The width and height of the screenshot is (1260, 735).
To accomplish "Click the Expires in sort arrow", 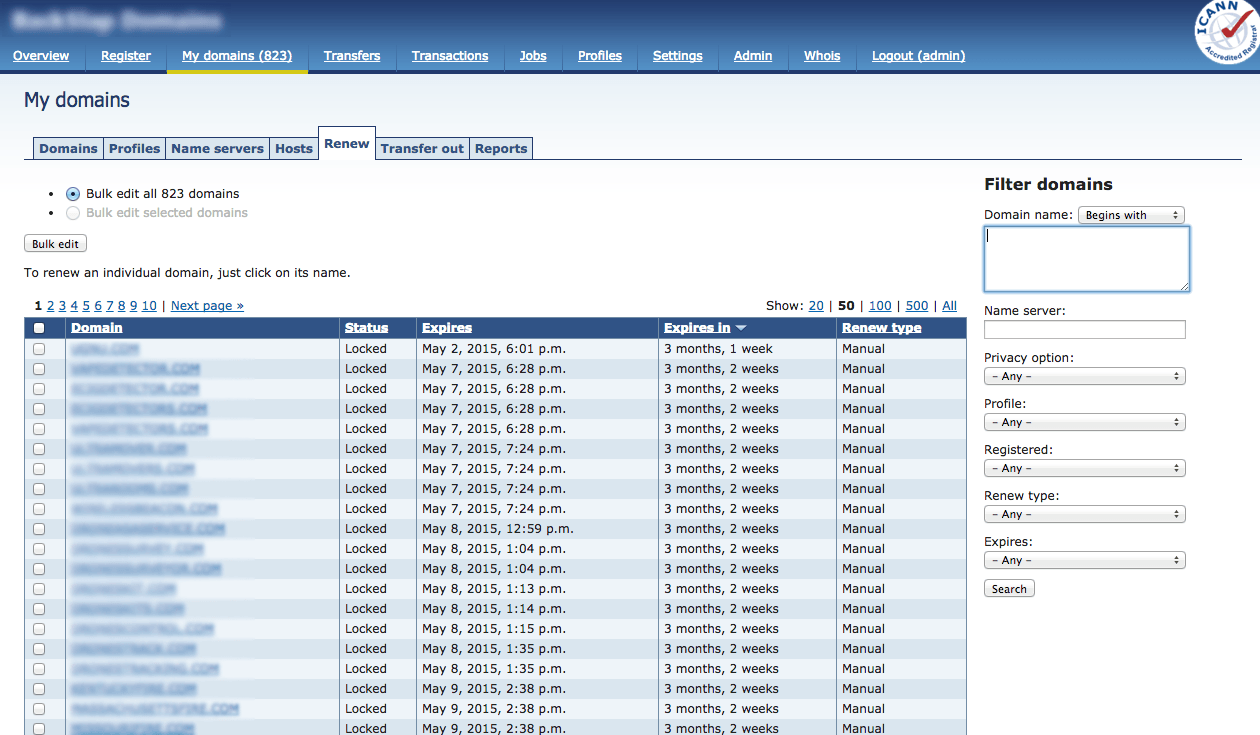I will click(x=741, y=328).
